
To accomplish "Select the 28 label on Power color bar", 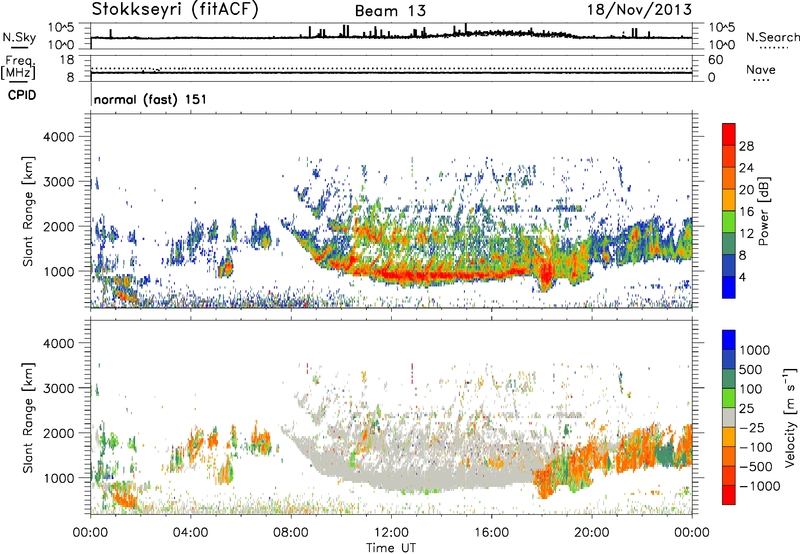I will tap(746, 146).
